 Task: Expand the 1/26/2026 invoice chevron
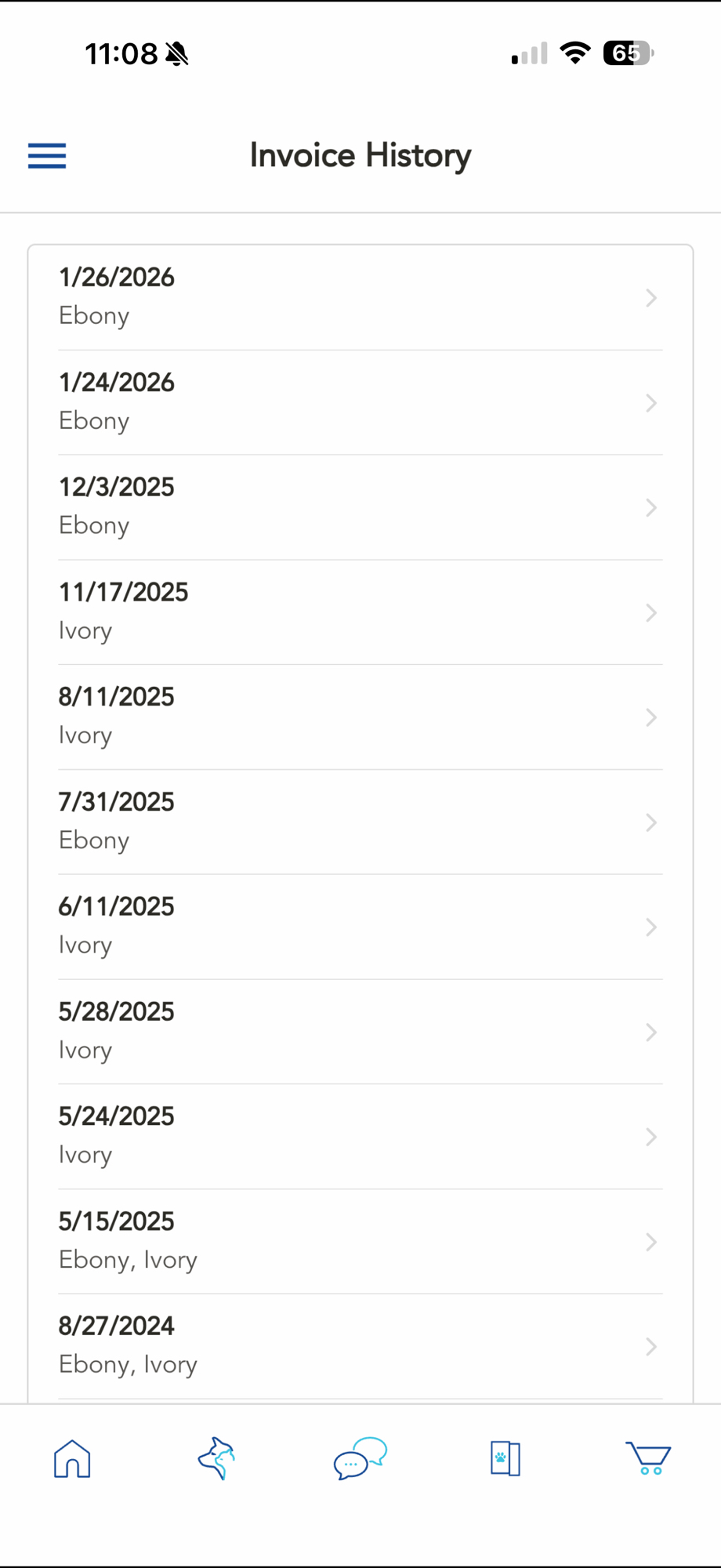point(650,298)
